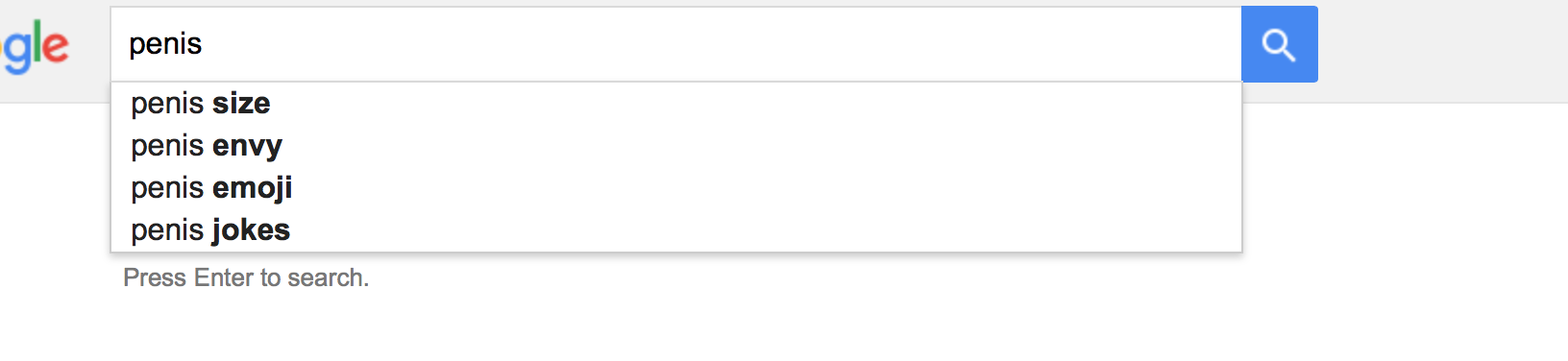Select the 'penis envy' autocomplete suggestion
This screenshot has height=361, width=1568.
coord(676,145)
